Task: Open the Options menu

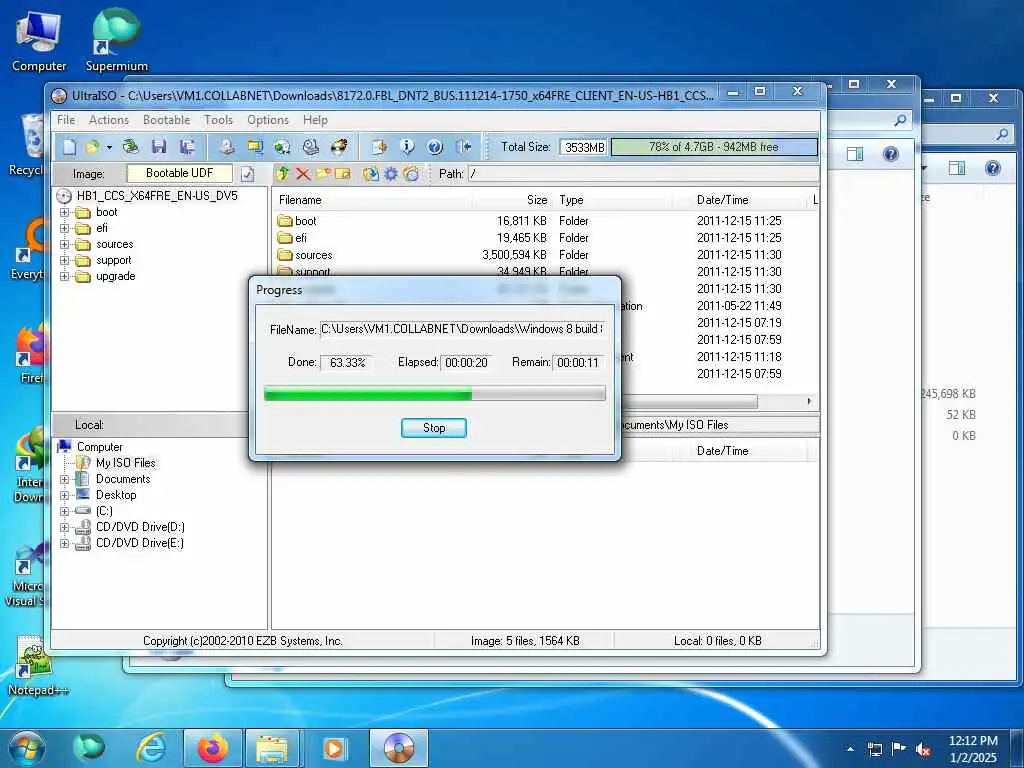Action: tap(268, 120)
